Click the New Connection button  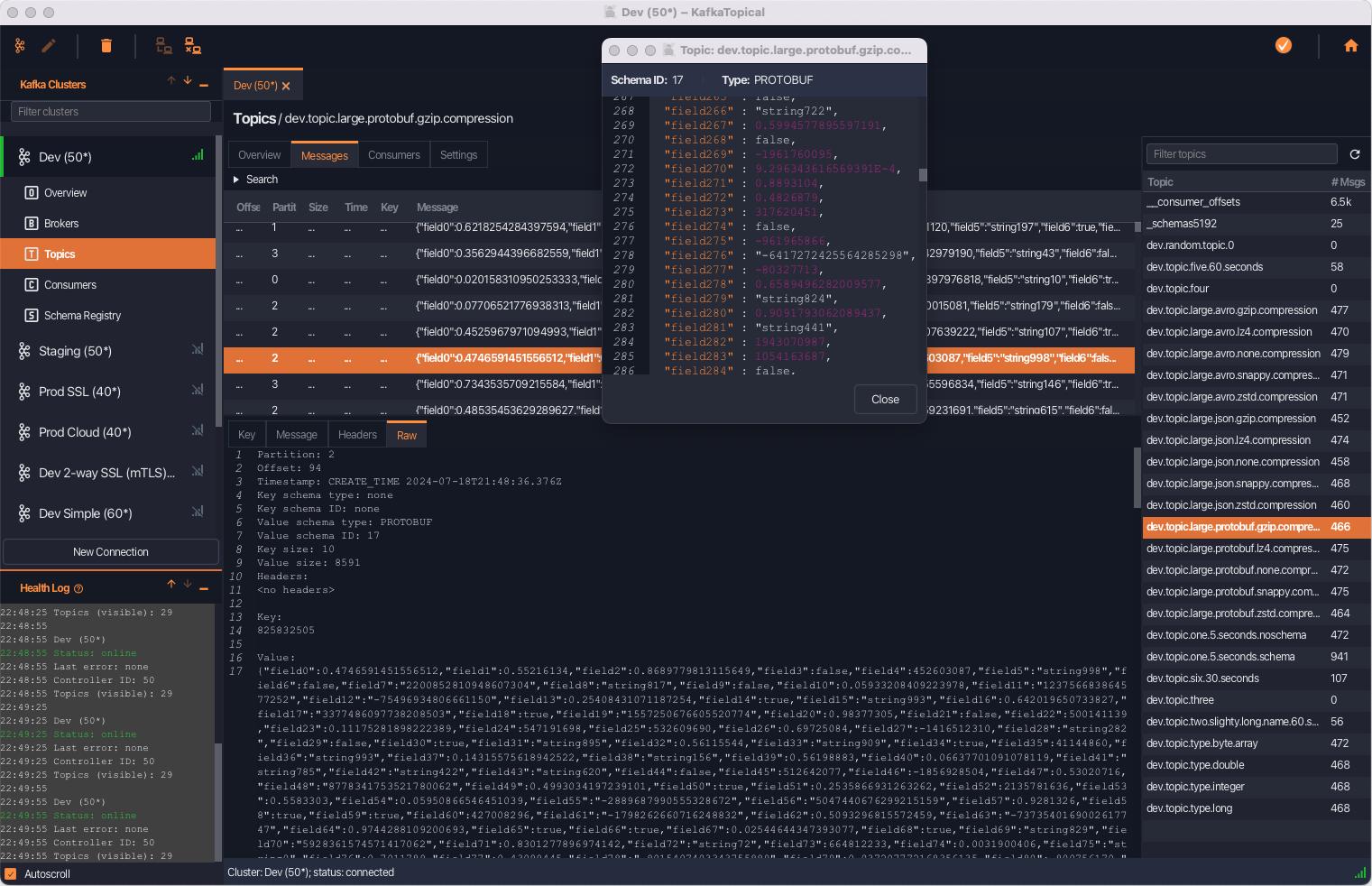(x=111, y=552)
